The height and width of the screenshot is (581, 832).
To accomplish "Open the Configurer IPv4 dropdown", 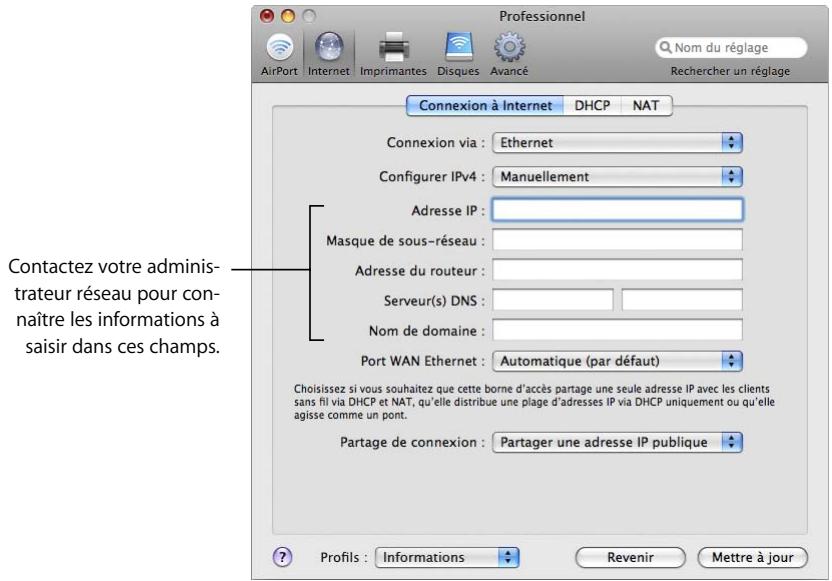I will point(618,177).
